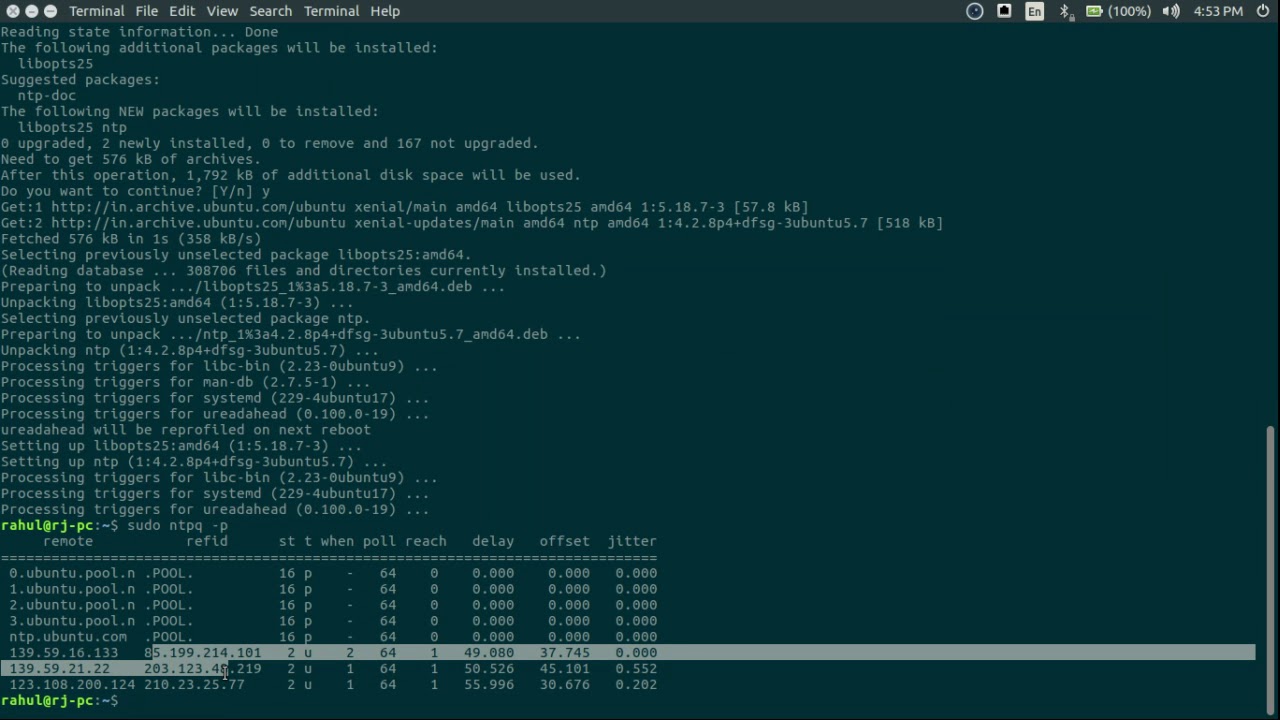The image size is (1280, 720).
Task: Click the 'poll' column header
Action: [x=379, y=541]
